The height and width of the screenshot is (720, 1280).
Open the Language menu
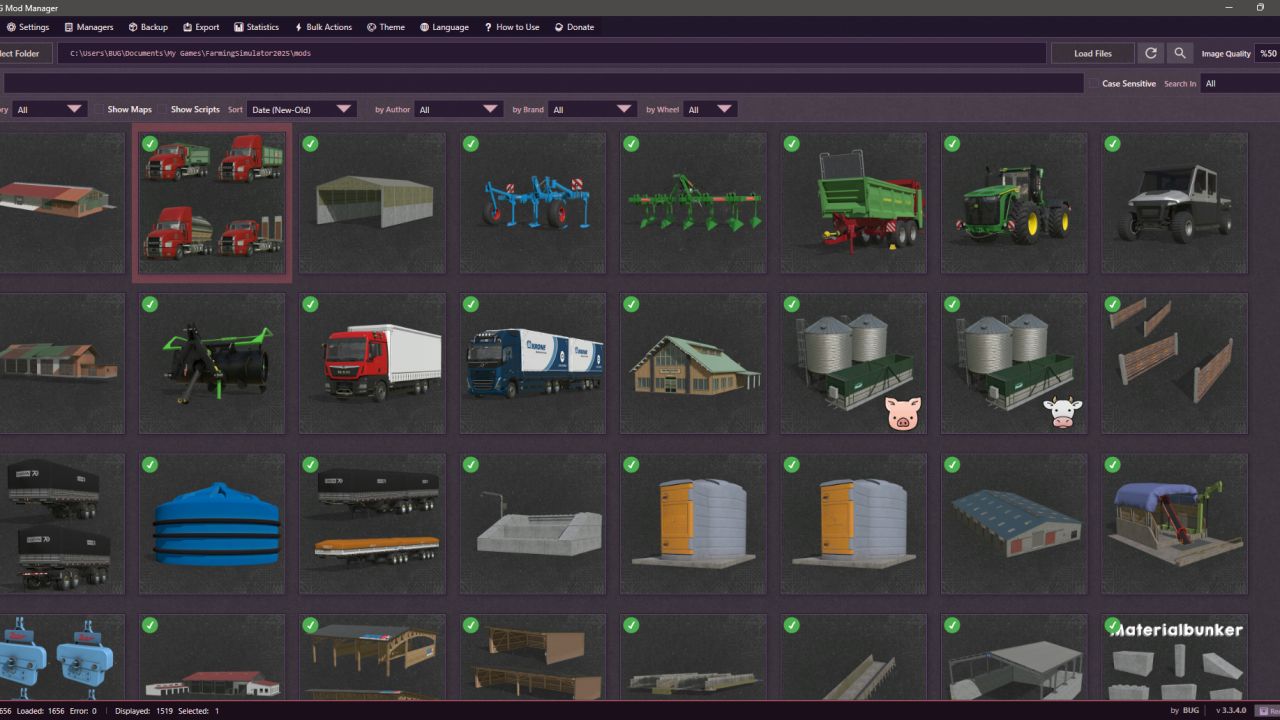pos(444,27)
